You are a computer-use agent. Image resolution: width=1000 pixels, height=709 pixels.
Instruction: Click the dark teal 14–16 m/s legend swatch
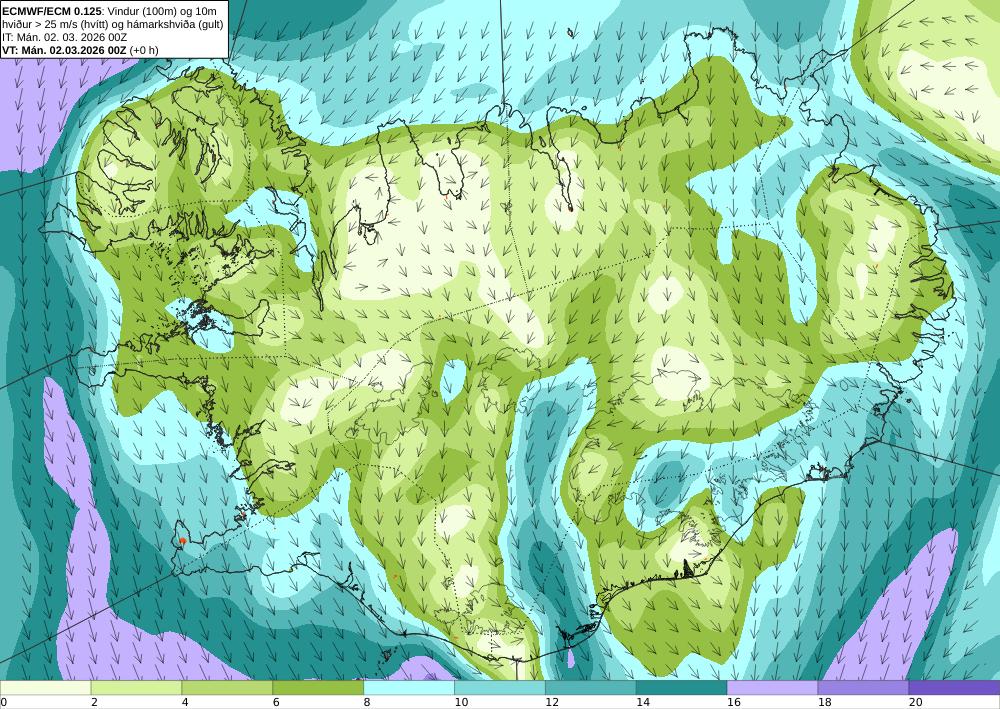(682, 688)
